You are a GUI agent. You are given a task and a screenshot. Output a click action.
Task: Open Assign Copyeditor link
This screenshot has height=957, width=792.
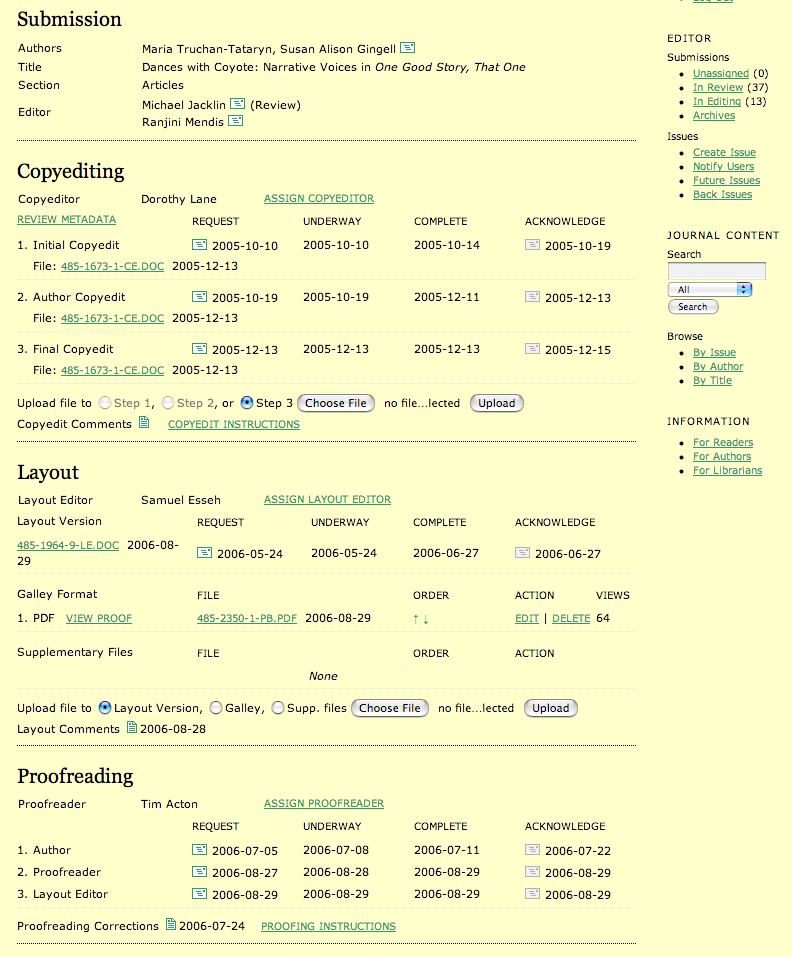(319, 198)
